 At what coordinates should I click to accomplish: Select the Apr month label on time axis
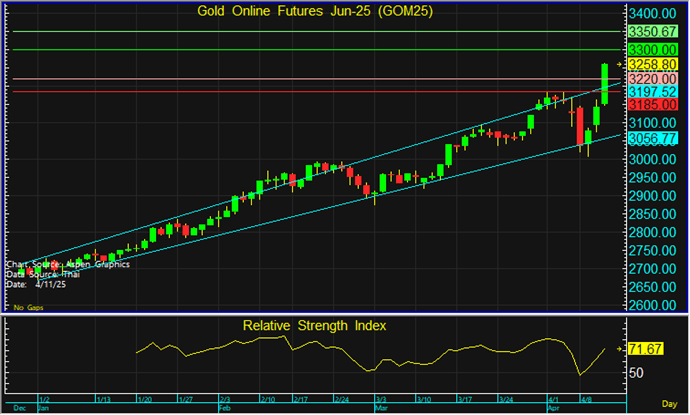coord(553,409)
